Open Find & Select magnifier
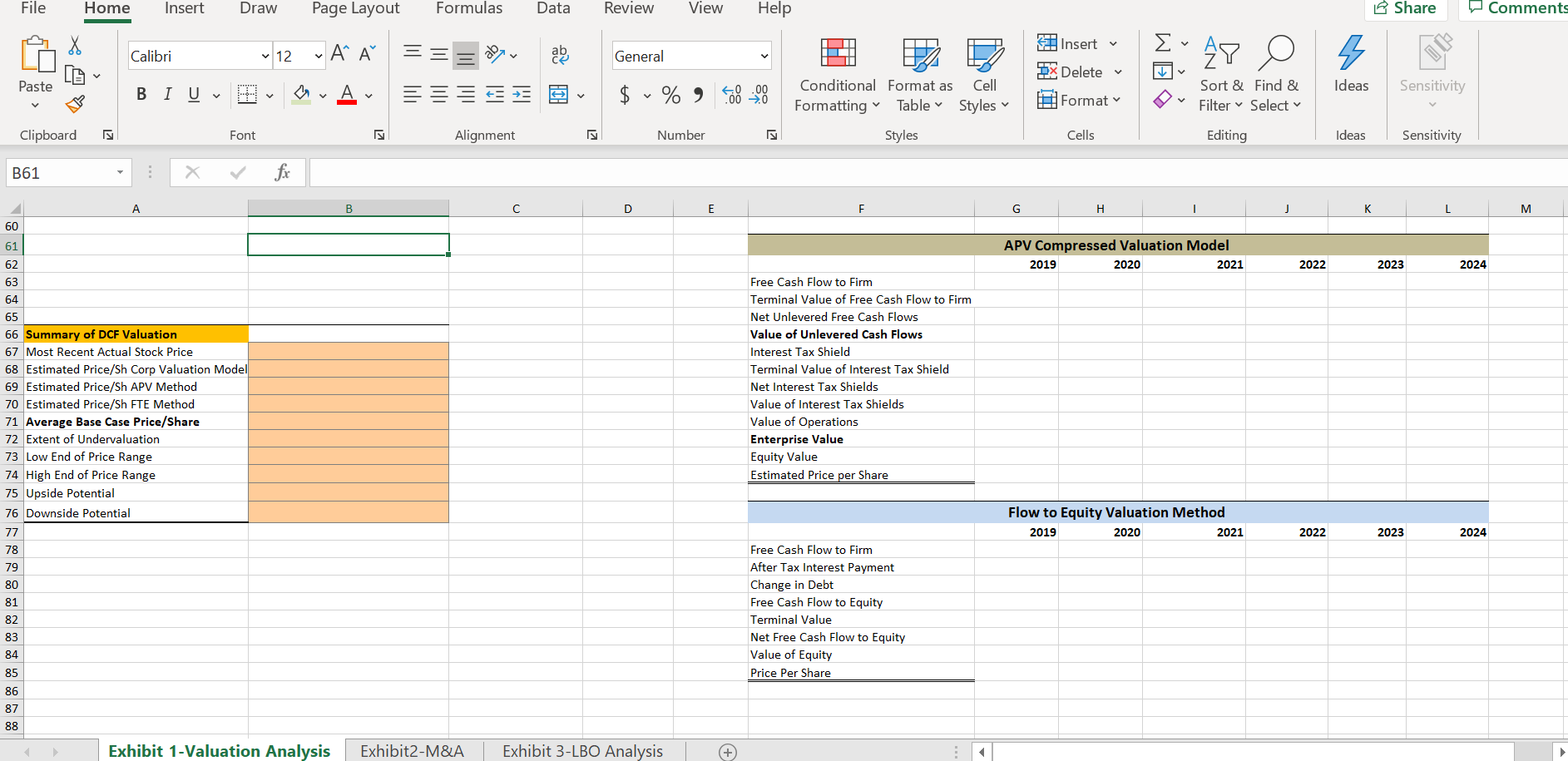This screenshot has height=761, width=1568. tap(1275, 75)
